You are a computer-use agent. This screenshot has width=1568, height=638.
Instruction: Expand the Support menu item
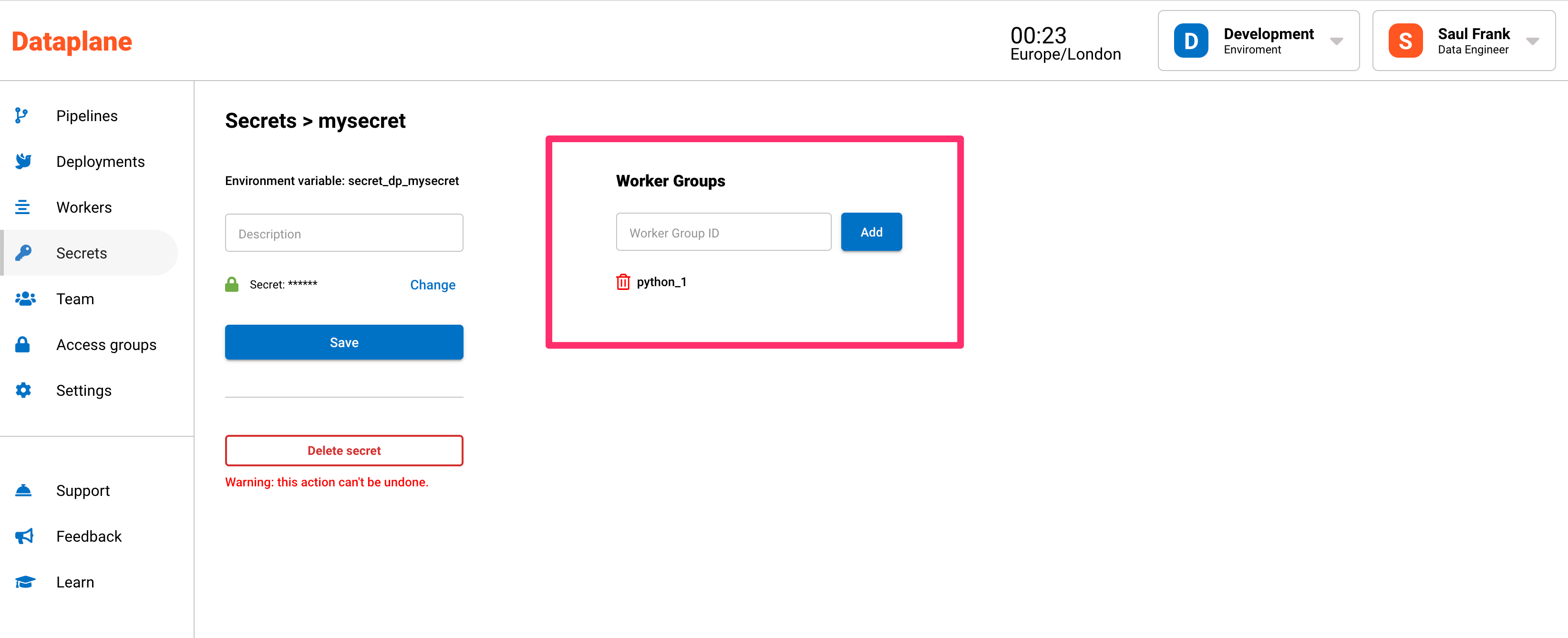pos(83,490)
